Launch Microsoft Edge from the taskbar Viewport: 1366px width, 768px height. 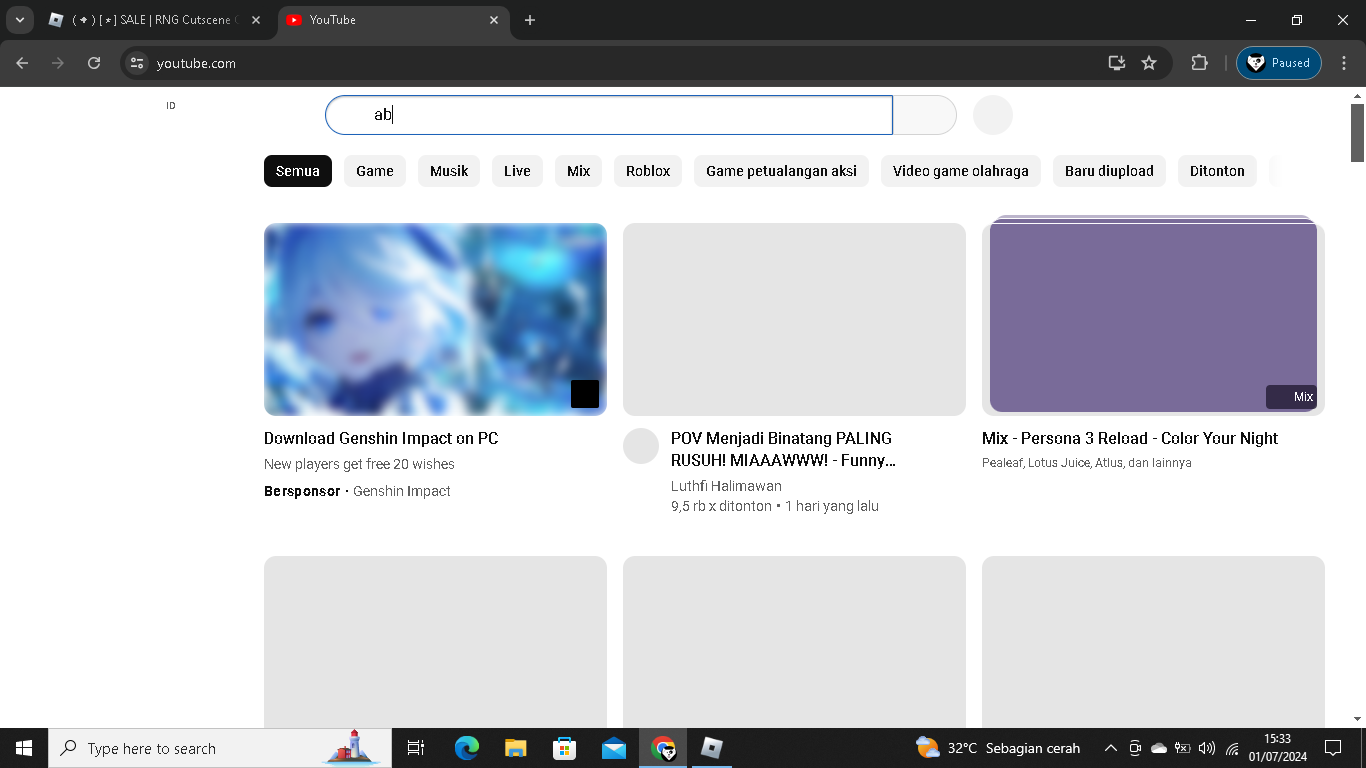point(466,748)
